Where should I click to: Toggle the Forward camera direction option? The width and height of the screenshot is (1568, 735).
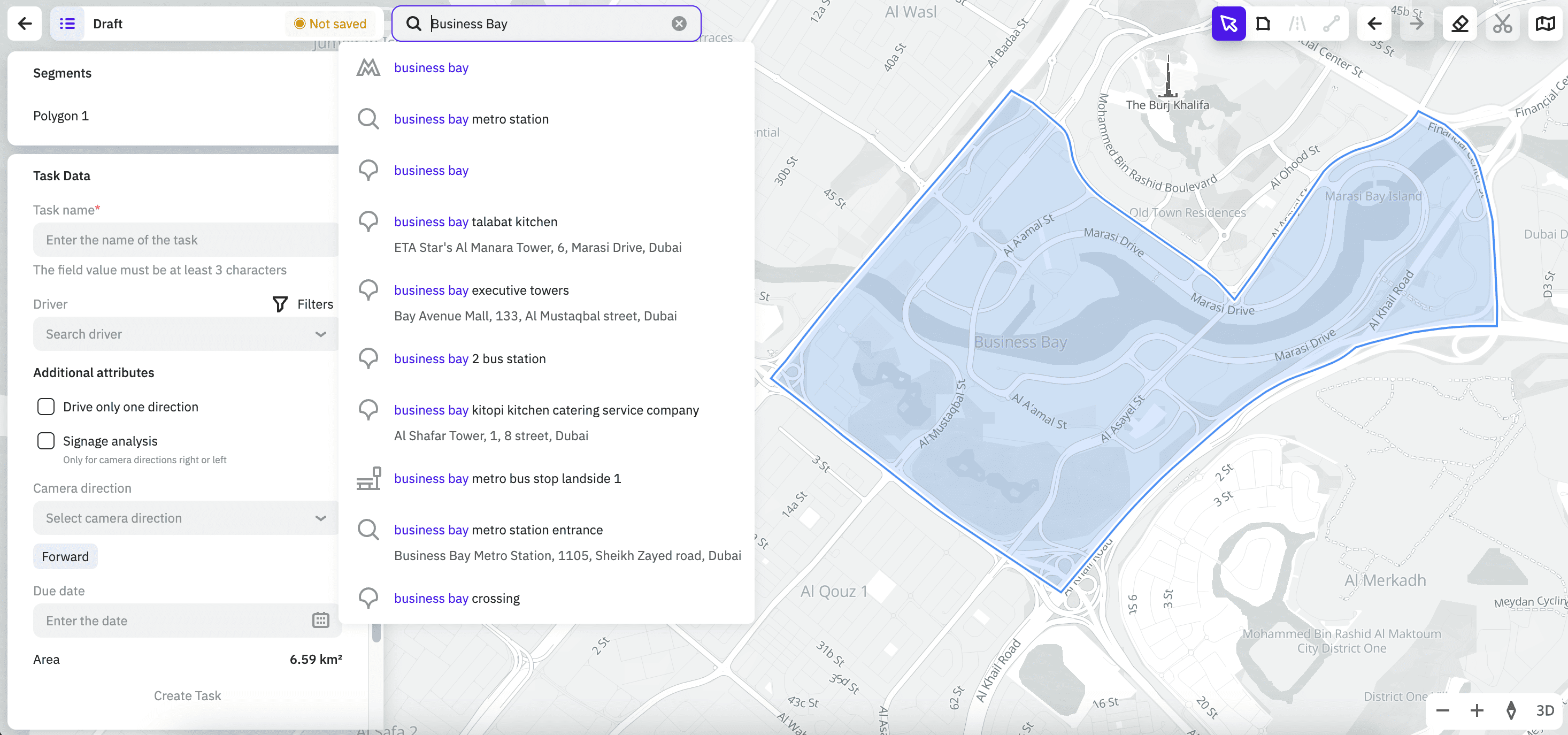(65, 556)
